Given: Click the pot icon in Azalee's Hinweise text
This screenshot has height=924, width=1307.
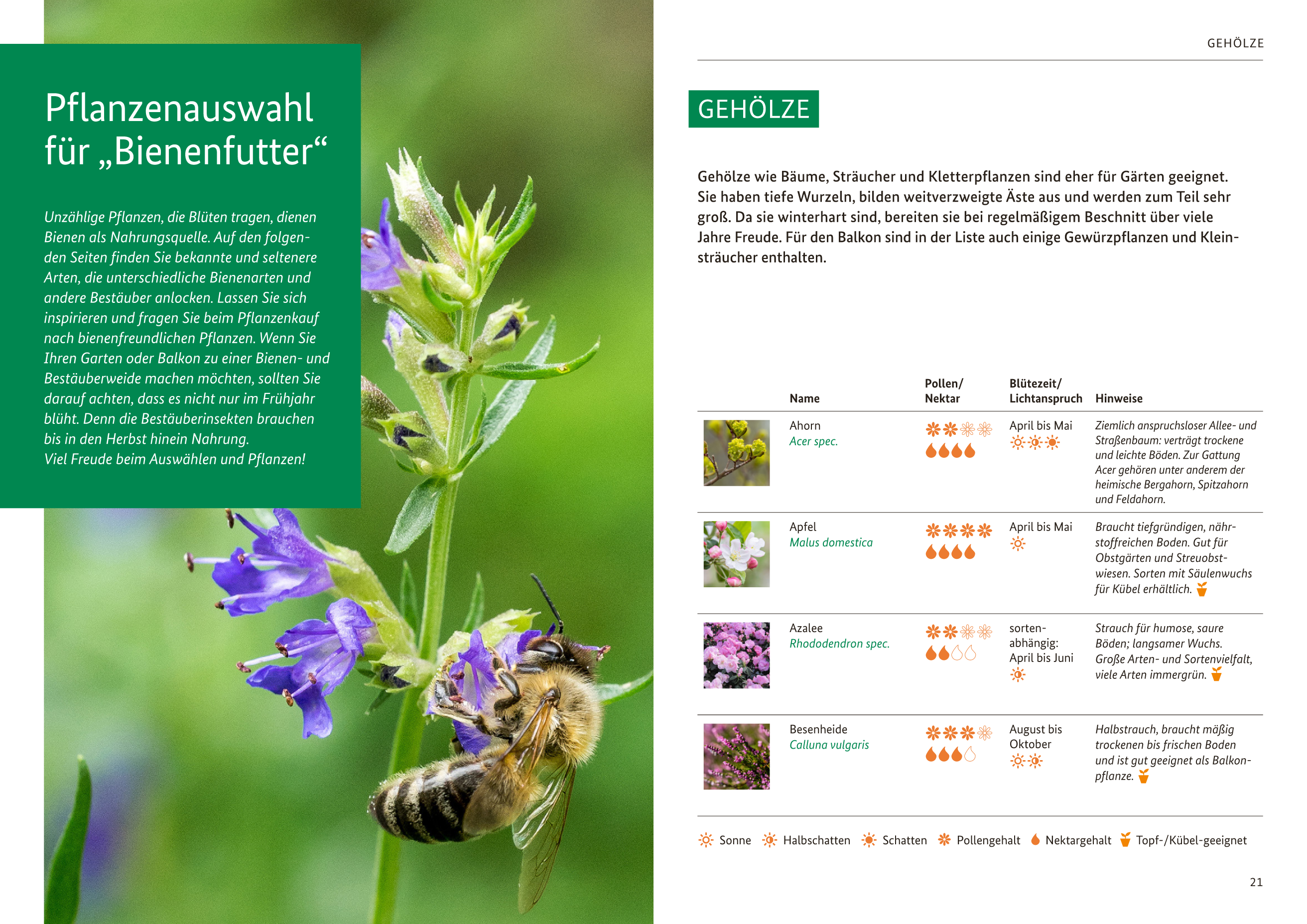Looking at the screenshot, I should 1216,674.
